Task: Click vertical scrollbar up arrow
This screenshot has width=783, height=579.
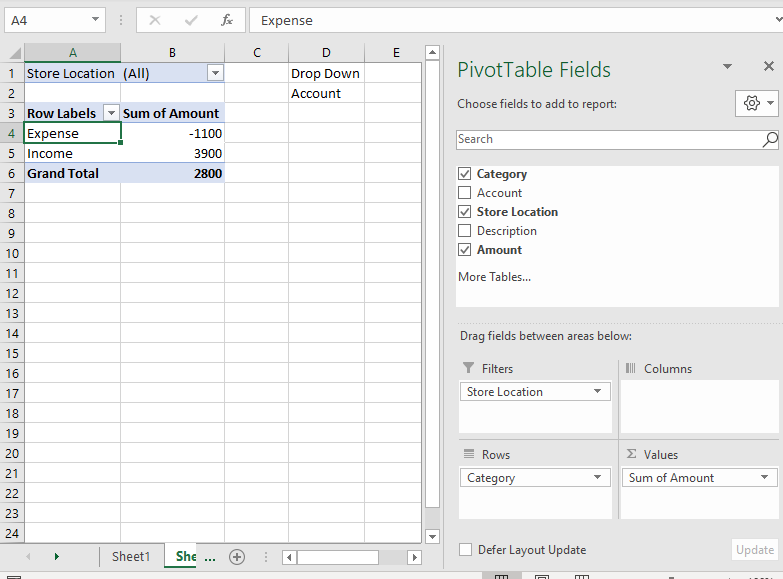Action: [432, 52]
